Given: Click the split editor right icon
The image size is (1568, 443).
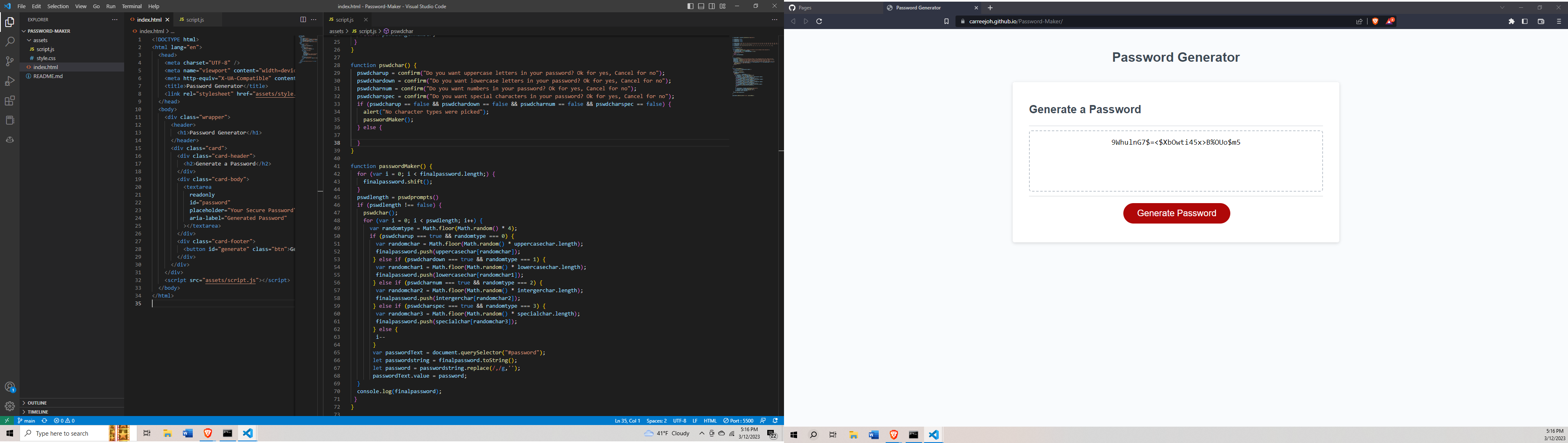Looking at the screenshot, I should [303, 20].
